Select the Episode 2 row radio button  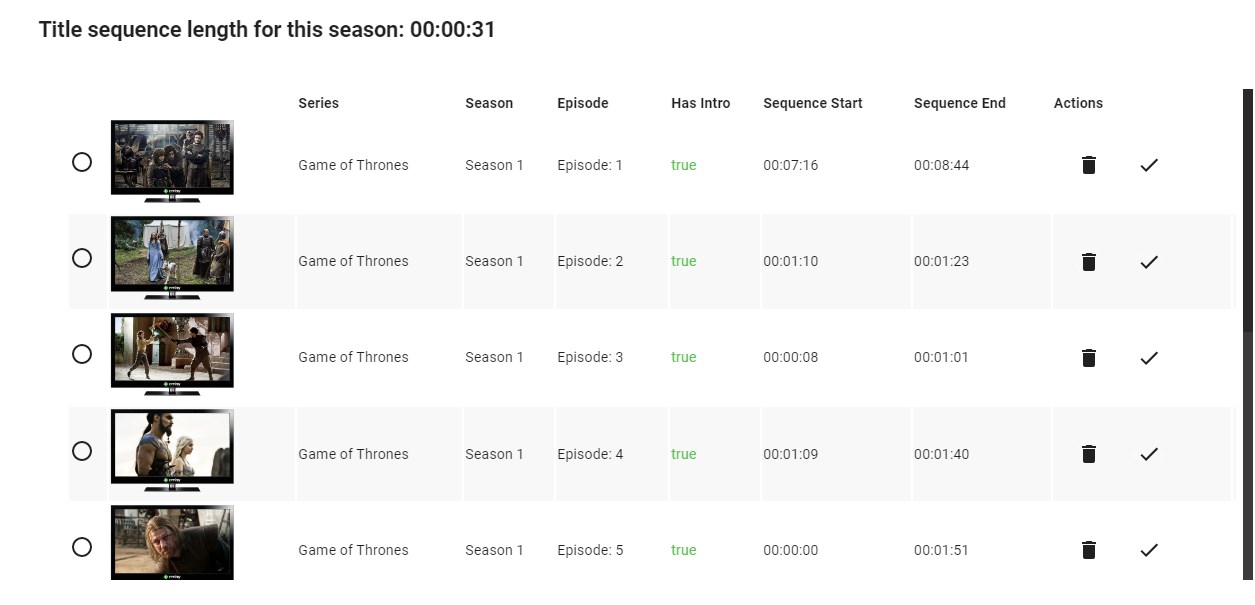(x=82, y=258)
